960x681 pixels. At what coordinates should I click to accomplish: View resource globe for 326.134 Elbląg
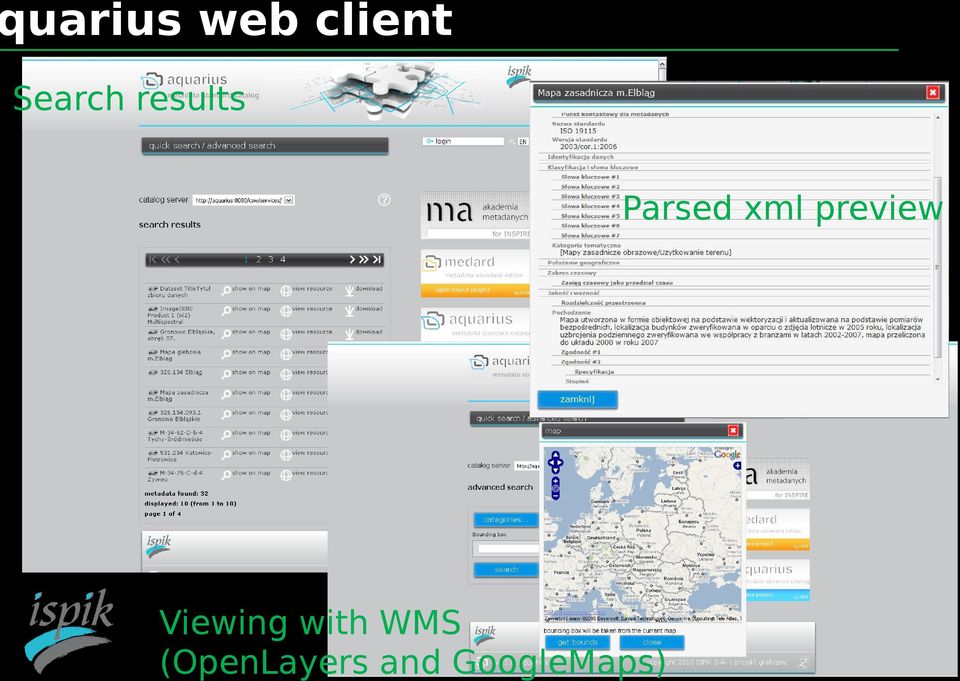286,374
